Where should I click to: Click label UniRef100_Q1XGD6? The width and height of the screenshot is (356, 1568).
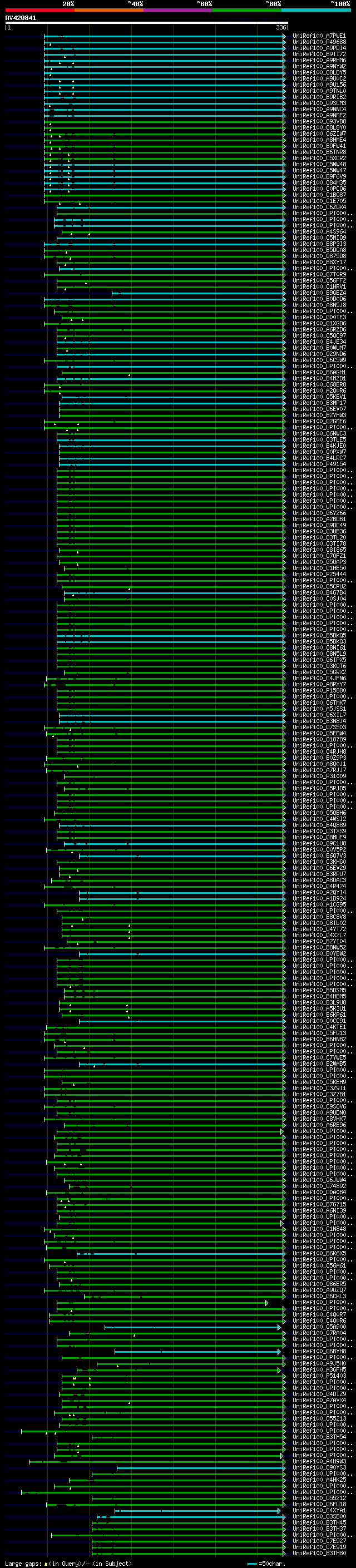319,324
